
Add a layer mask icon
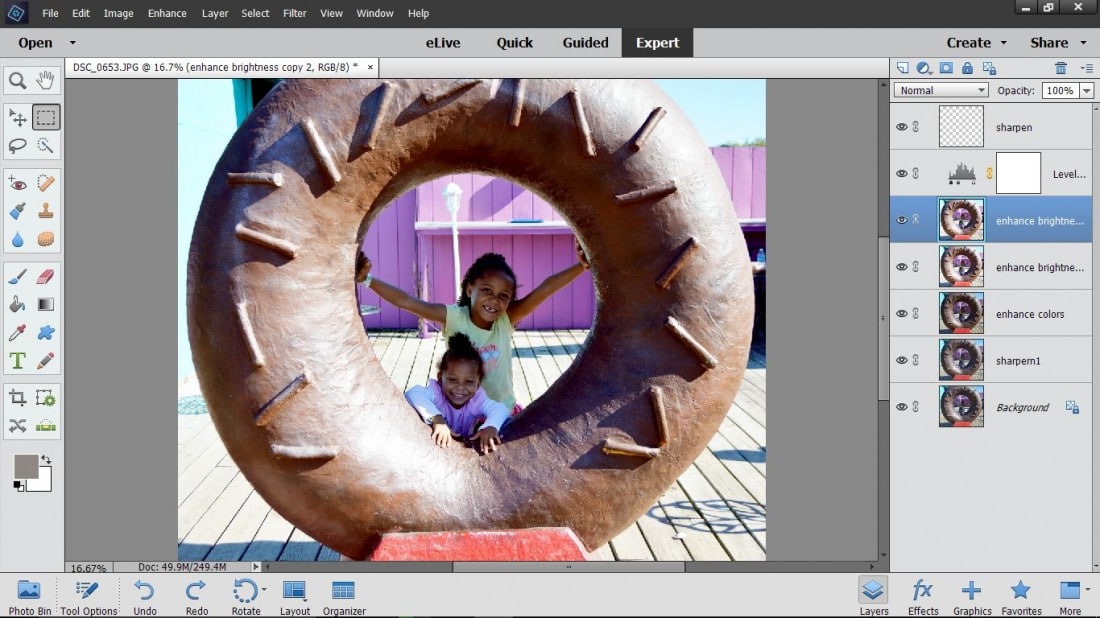coord(946,68)
